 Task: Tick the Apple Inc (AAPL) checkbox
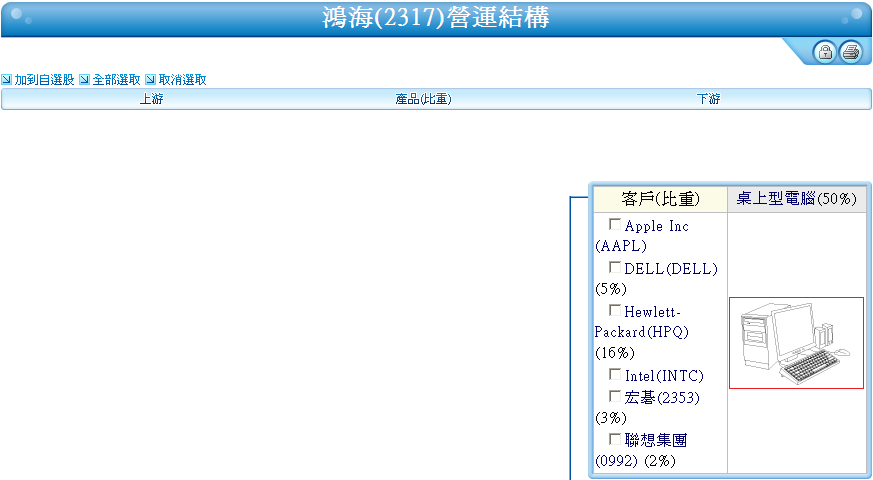[x=615, y=224]
